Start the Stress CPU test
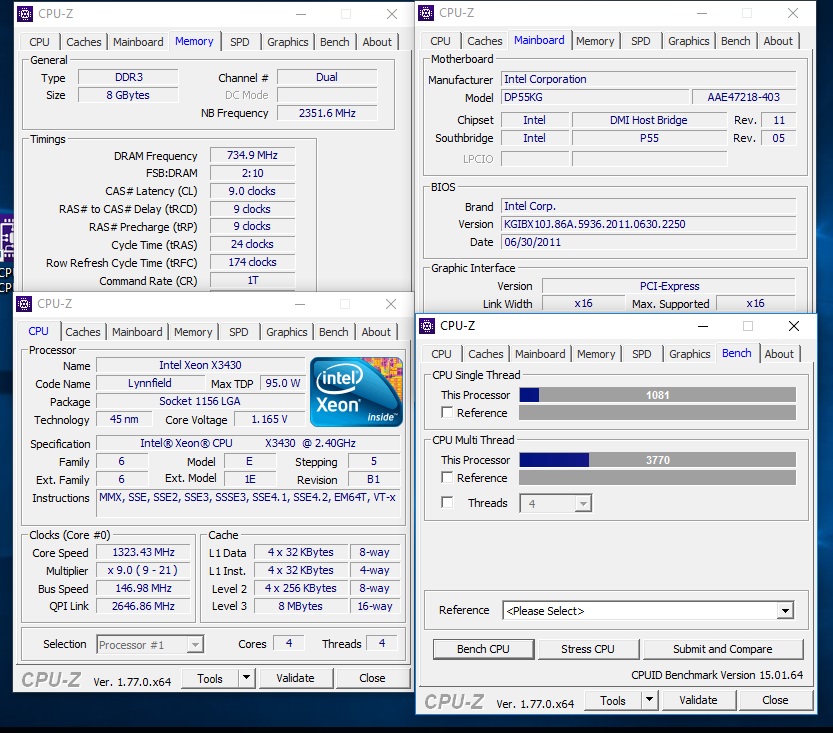 click(x=588, y=649)
